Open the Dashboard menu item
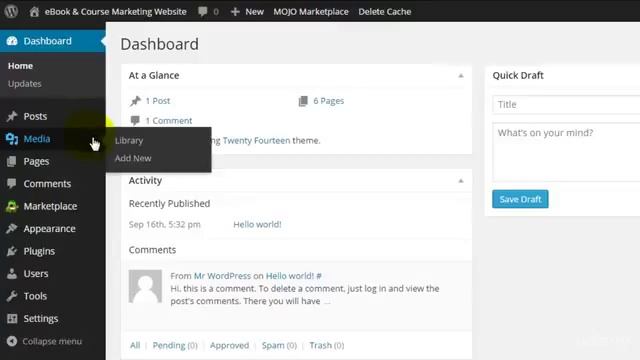This screenshot has height=360, width=640. tap(53, 41)
